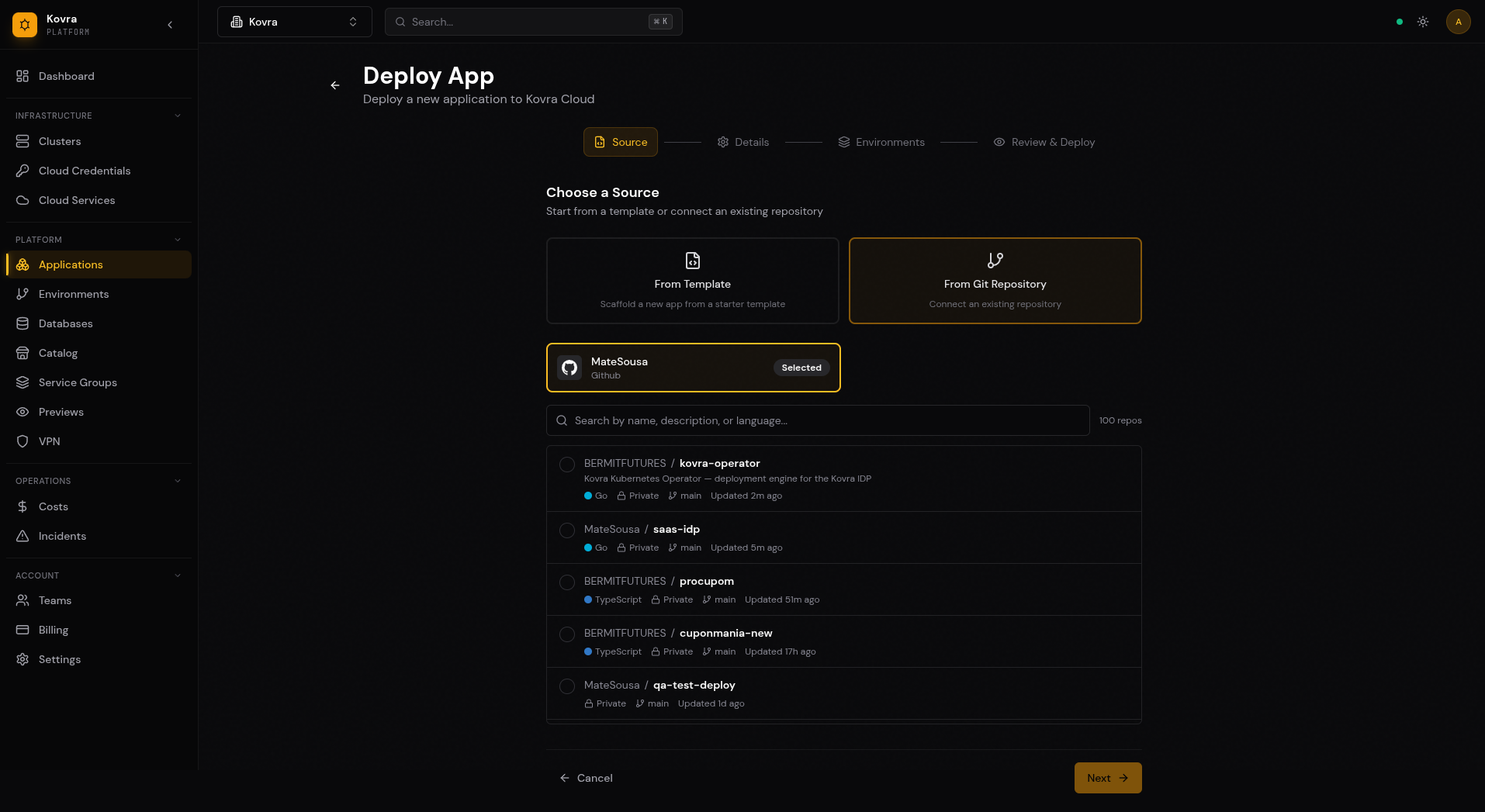Open Clusters from the sidebar
This screenshot has width=1485, height=812.
point(99,141)
